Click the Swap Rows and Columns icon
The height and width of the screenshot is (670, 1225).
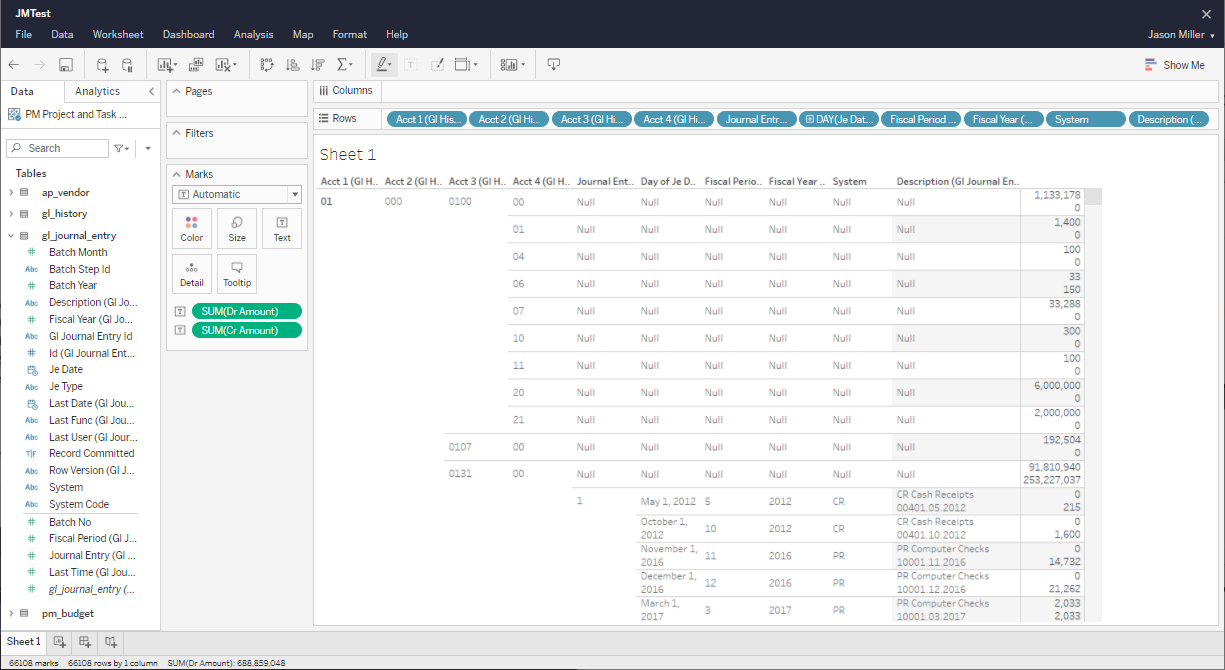point(267,65)
